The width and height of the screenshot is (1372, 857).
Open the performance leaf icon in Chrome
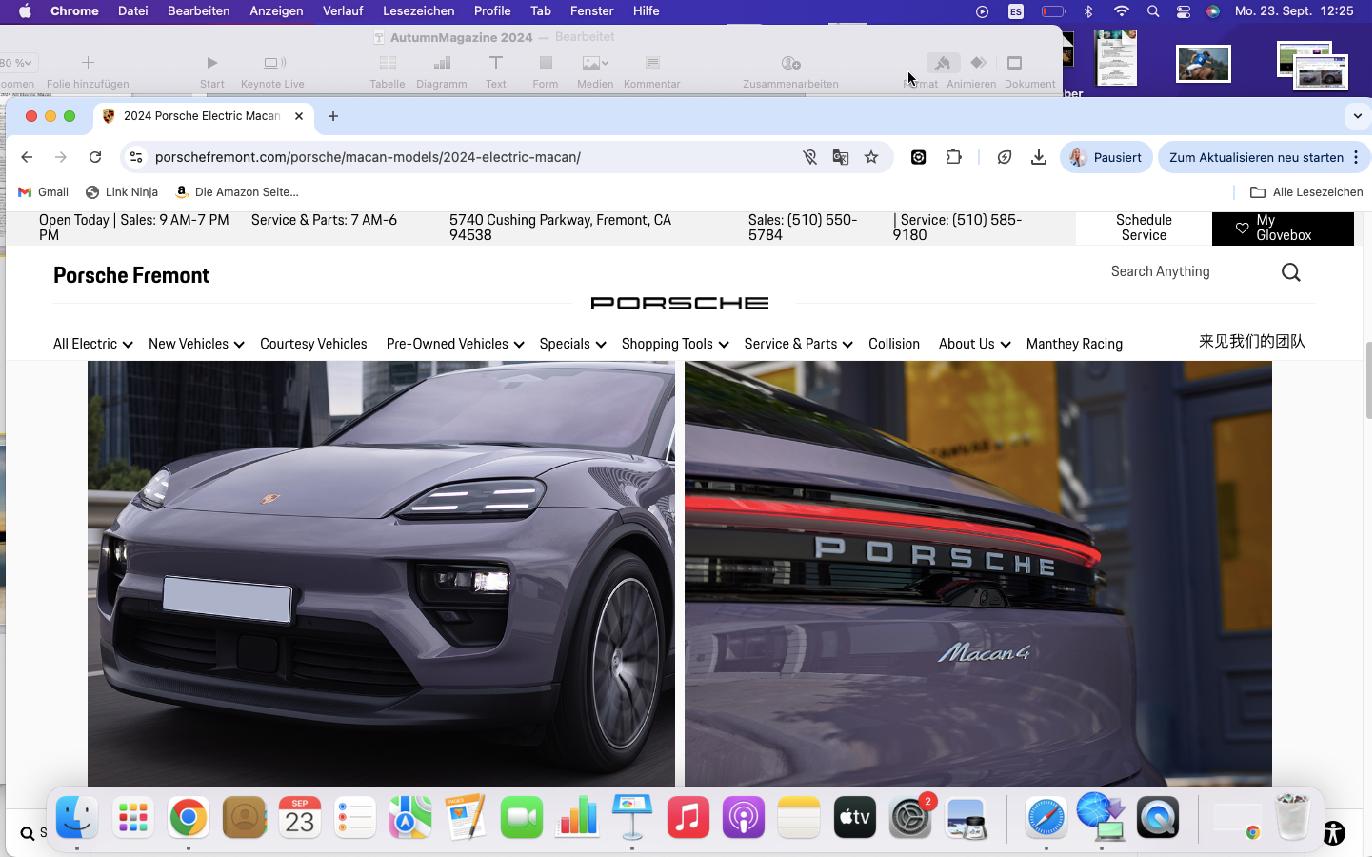[1004, 157]
